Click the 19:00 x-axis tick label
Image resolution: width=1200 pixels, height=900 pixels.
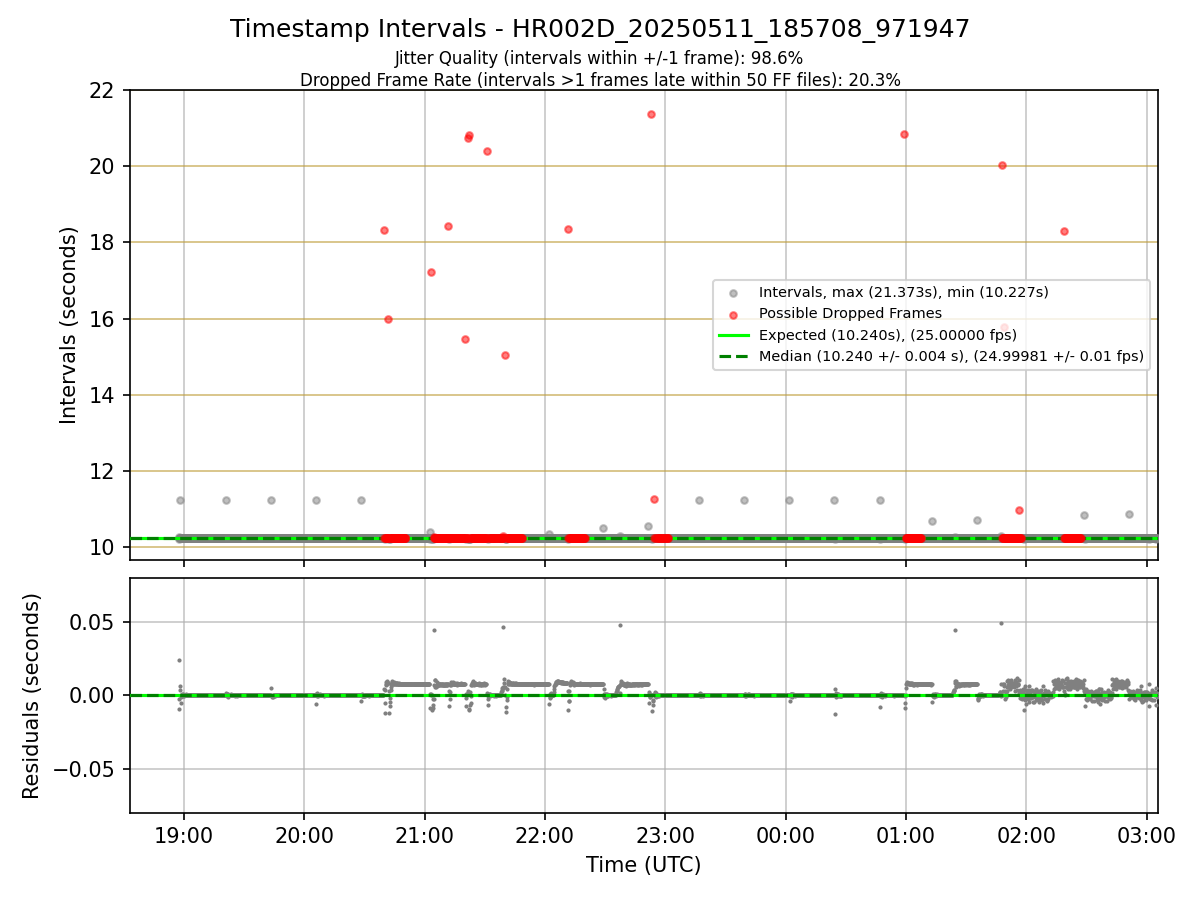point(183,834)
